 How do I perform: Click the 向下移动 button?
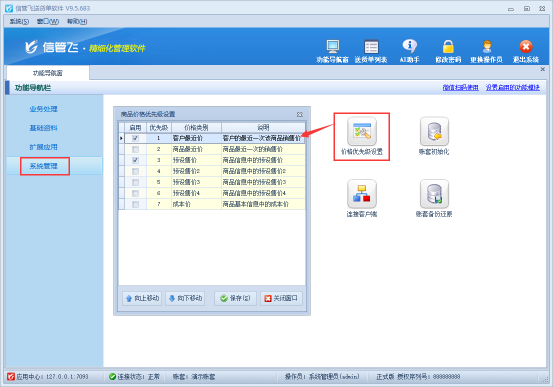click(185, 298)
